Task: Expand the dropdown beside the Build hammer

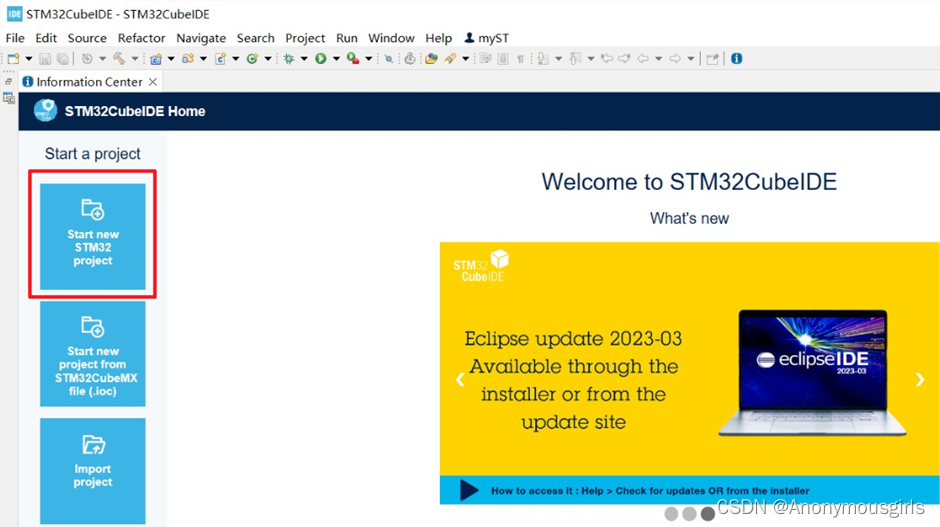Action: click(x=135, y=59)
